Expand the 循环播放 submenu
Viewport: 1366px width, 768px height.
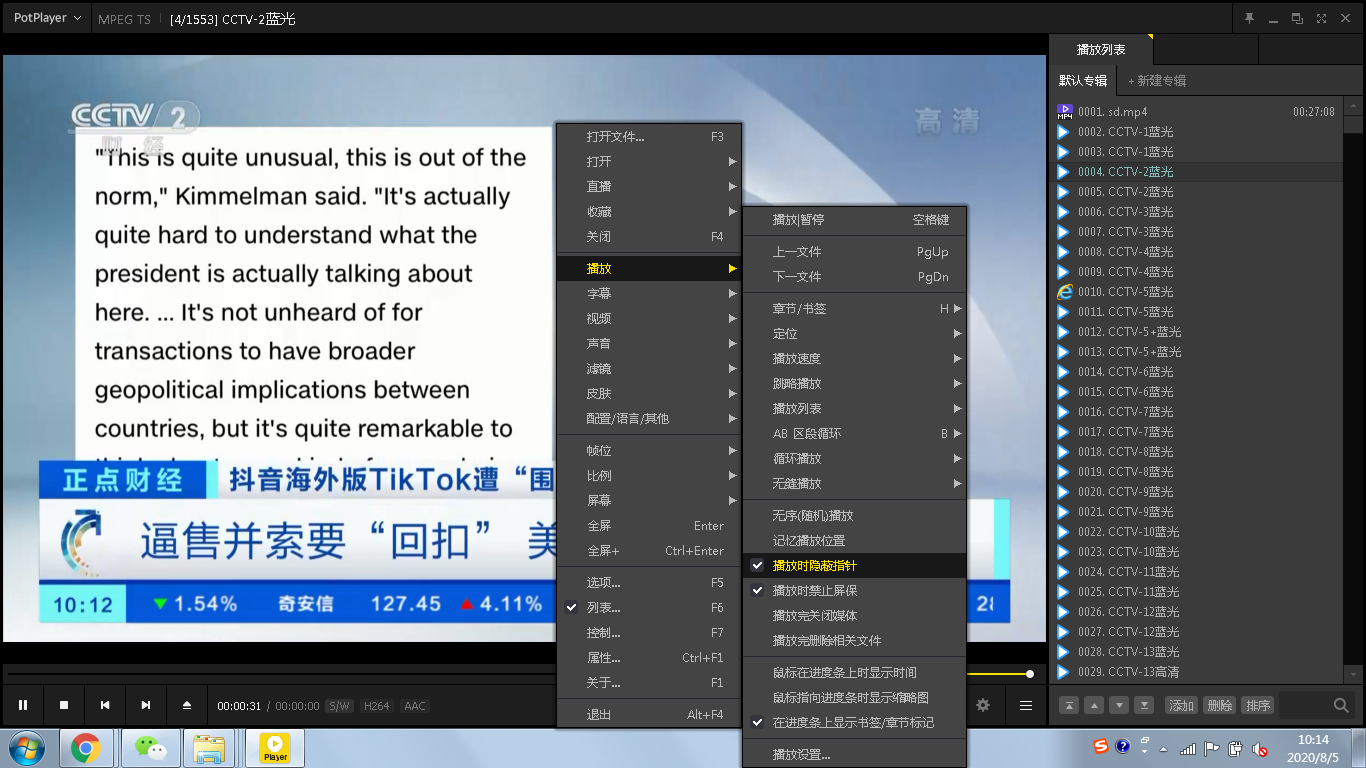[x=855, y=459]
